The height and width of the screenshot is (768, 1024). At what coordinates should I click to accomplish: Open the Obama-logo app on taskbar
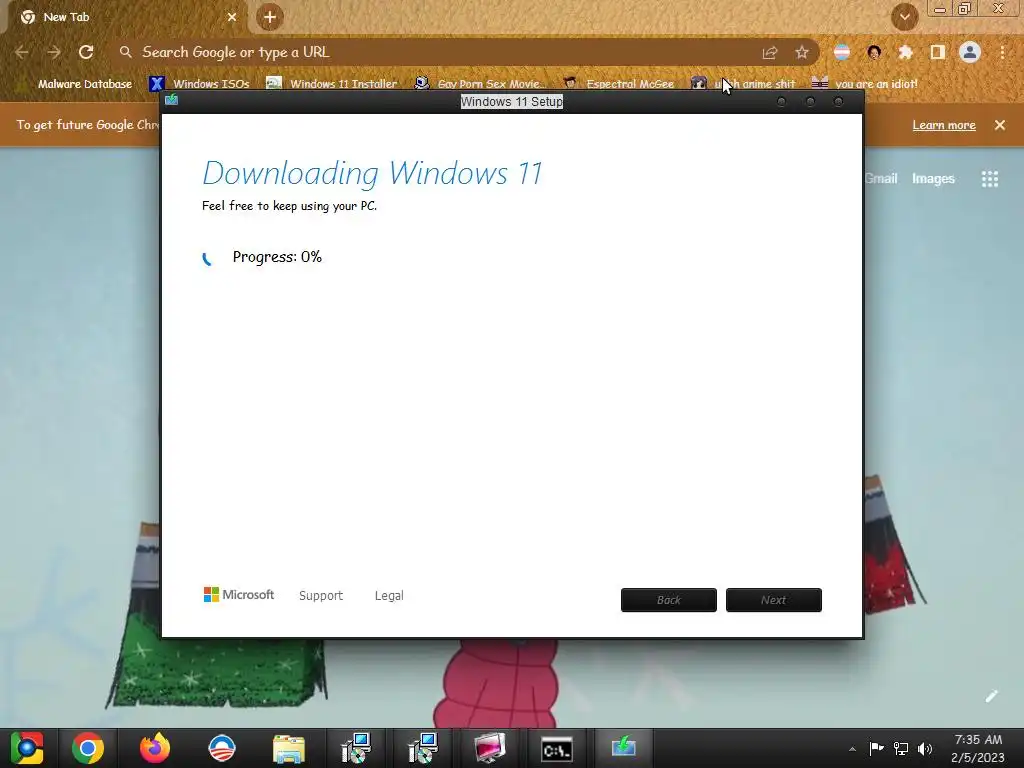[221, 748]
